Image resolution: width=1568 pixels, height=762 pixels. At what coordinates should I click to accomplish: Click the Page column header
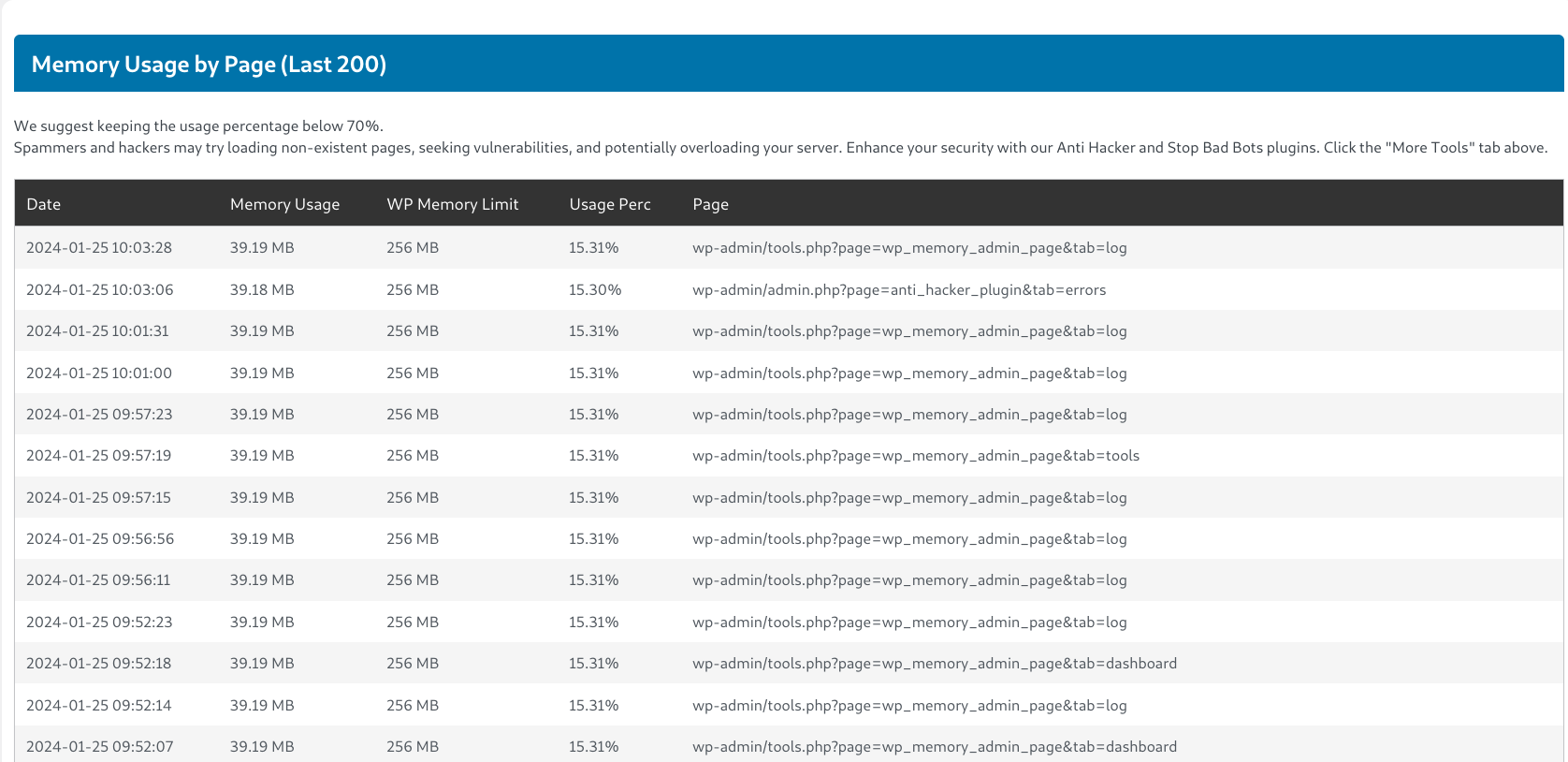[x=710, y=204]
